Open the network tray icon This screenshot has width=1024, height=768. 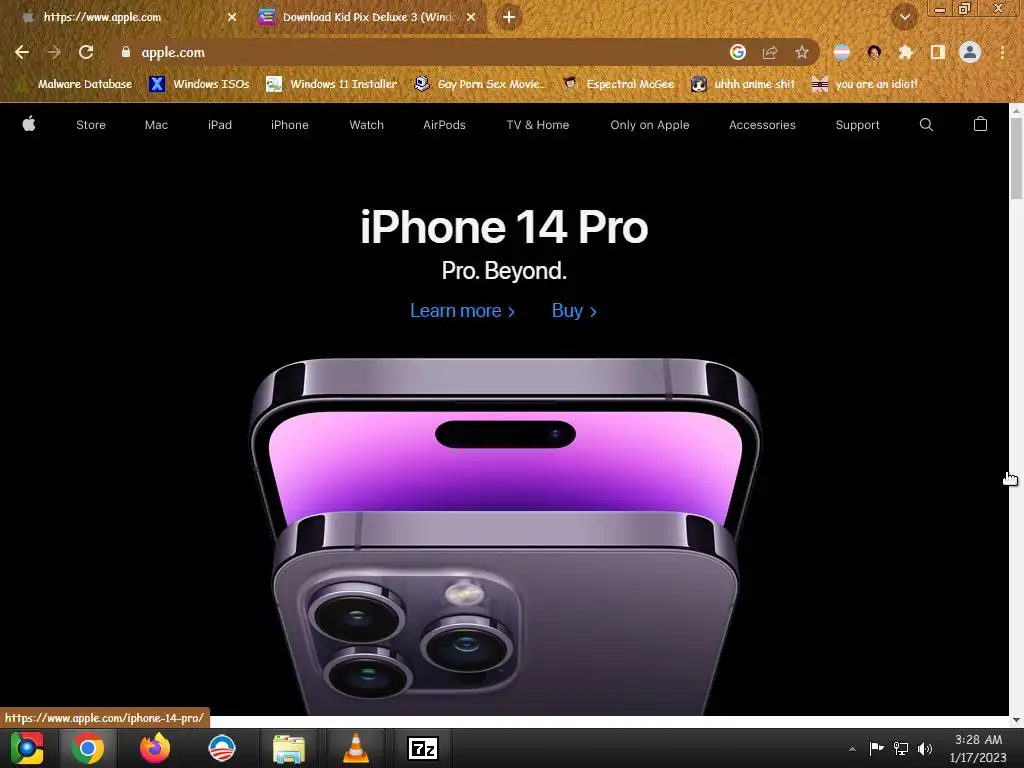point(901,748)
